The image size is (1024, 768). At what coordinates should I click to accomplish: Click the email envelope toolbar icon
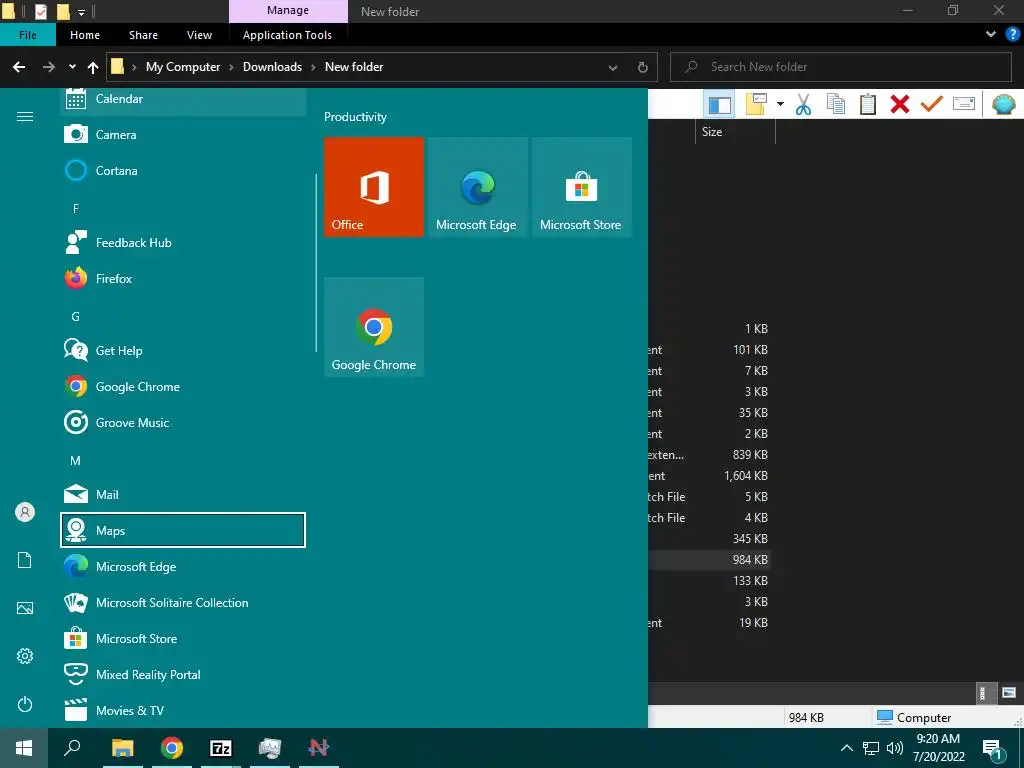coord(964,104)
